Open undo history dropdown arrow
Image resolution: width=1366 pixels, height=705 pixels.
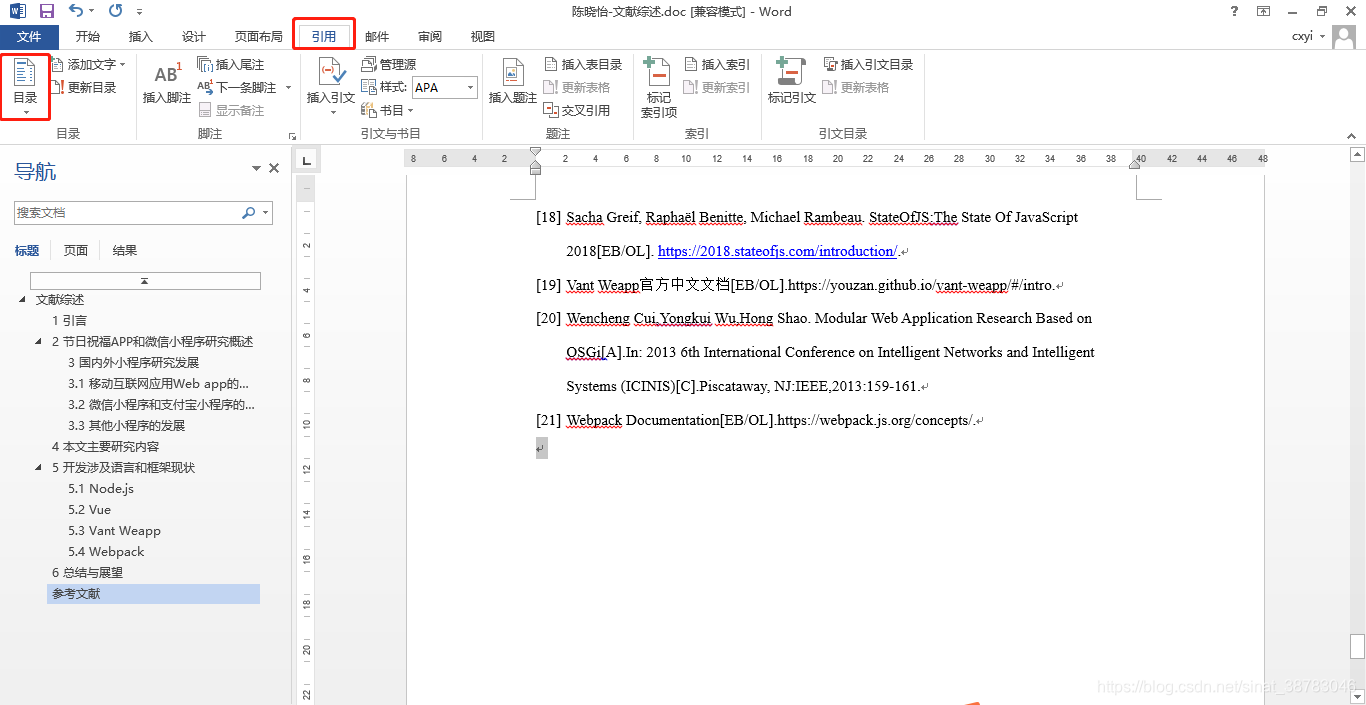click(x=91, y=11)
